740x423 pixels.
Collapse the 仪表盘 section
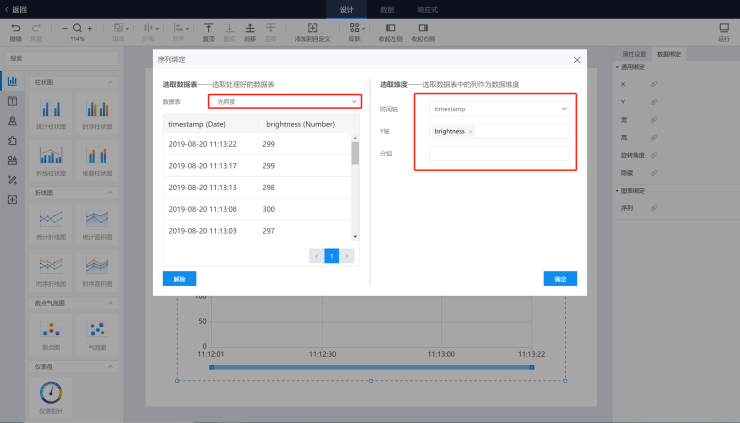[110, 367]
